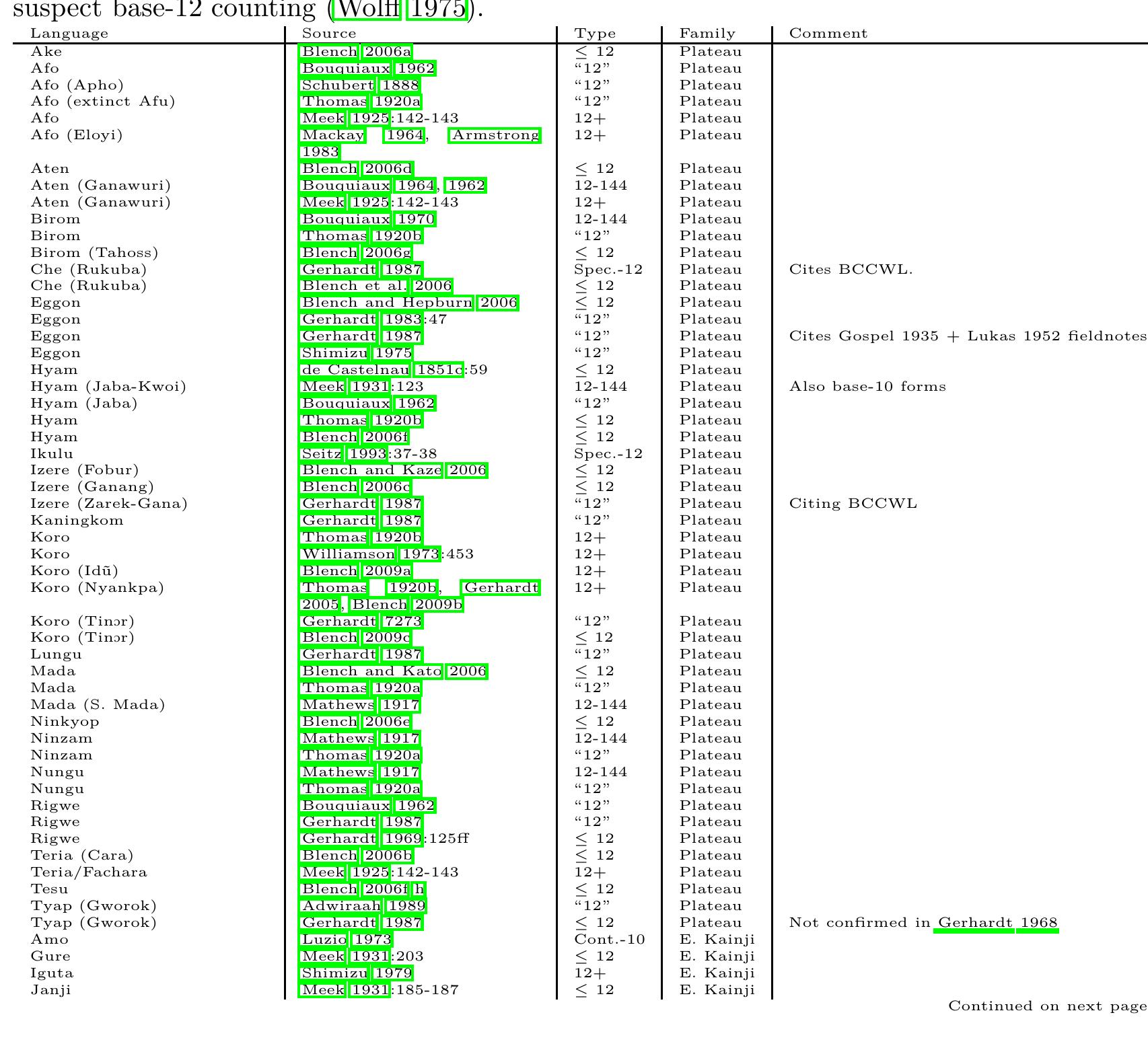Click the Gerhardt 7273 reference
Image resolution: width=1148 pixels, height=1052 pixels.
[361, 622]
